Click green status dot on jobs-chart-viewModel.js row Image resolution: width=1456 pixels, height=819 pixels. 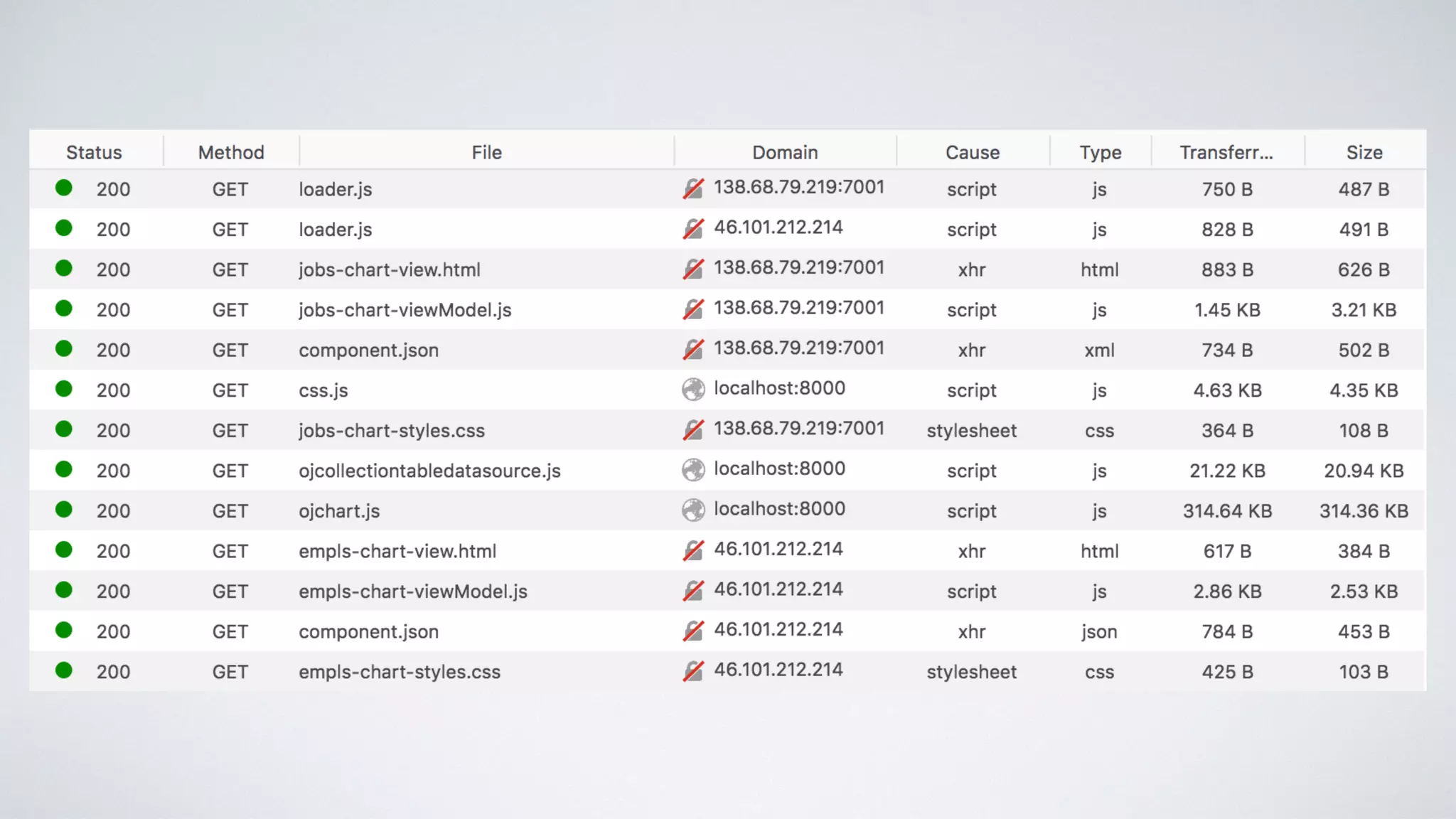pos(64,309)
